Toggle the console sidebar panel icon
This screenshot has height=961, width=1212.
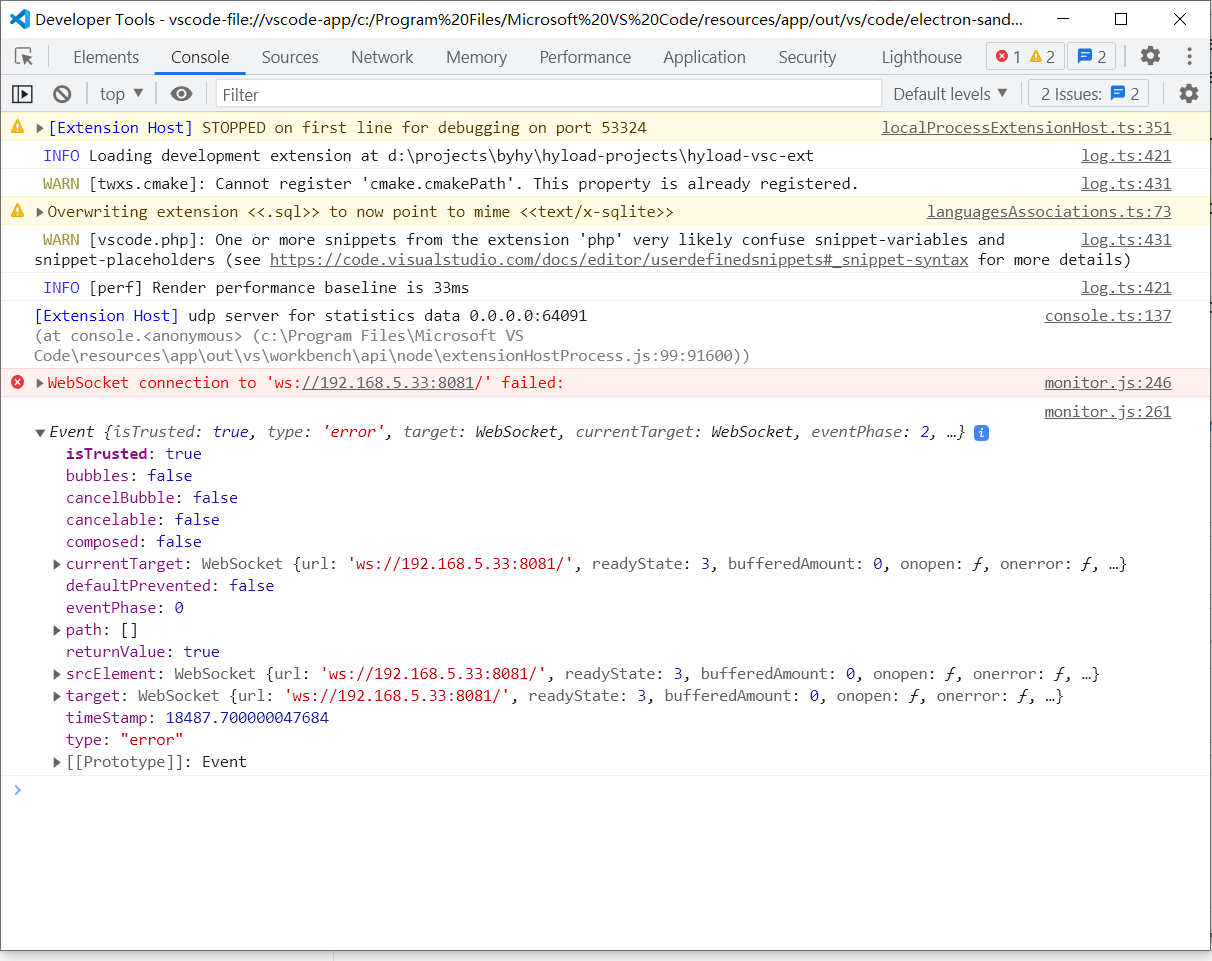22,94
